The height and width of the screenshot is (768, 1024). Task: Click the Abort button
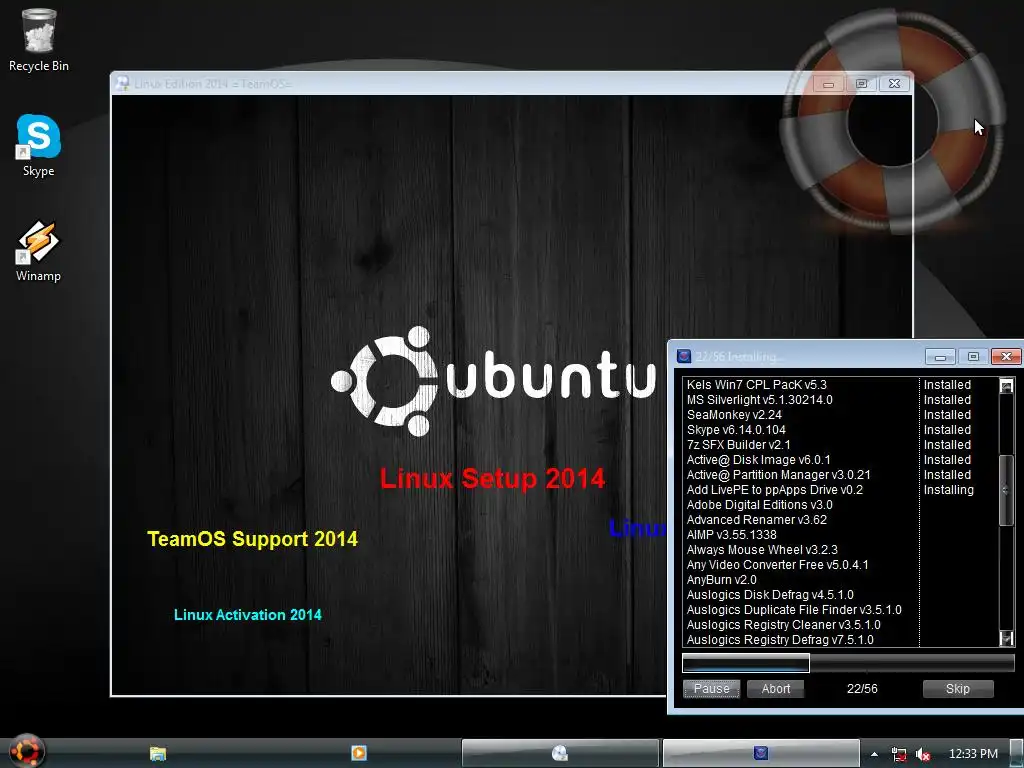tap(776, 688)
